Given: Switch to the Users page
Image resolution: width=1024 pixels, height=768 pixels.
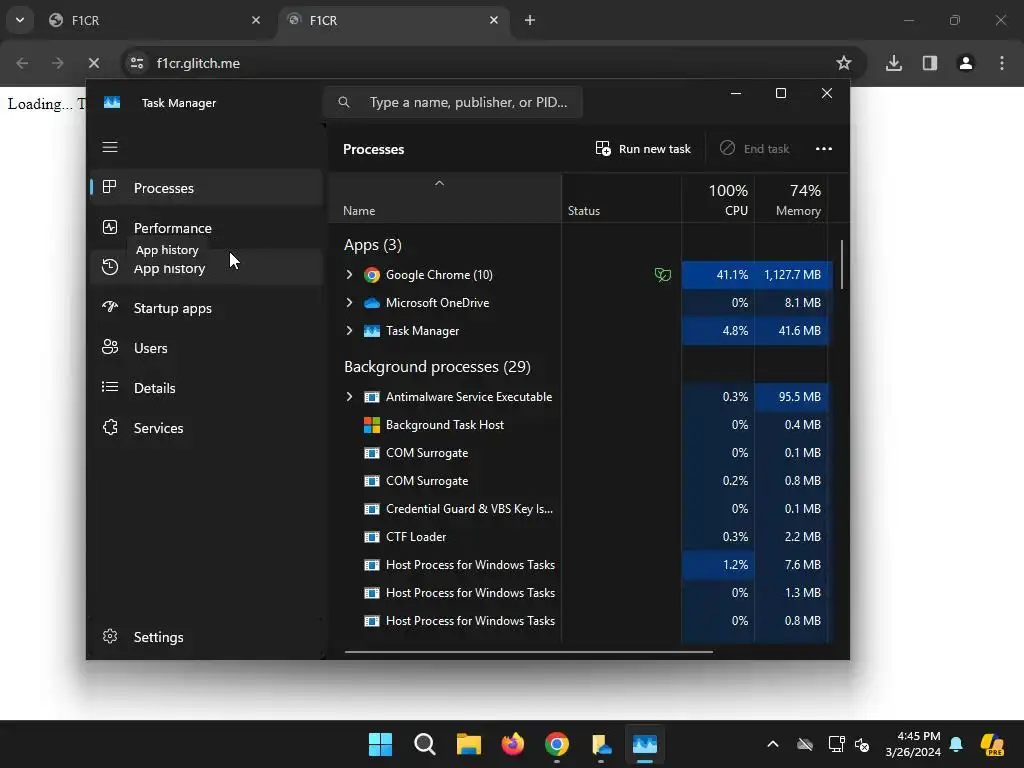Looking at the screenshot, I should pyautogui.click(x=206, y=348).
